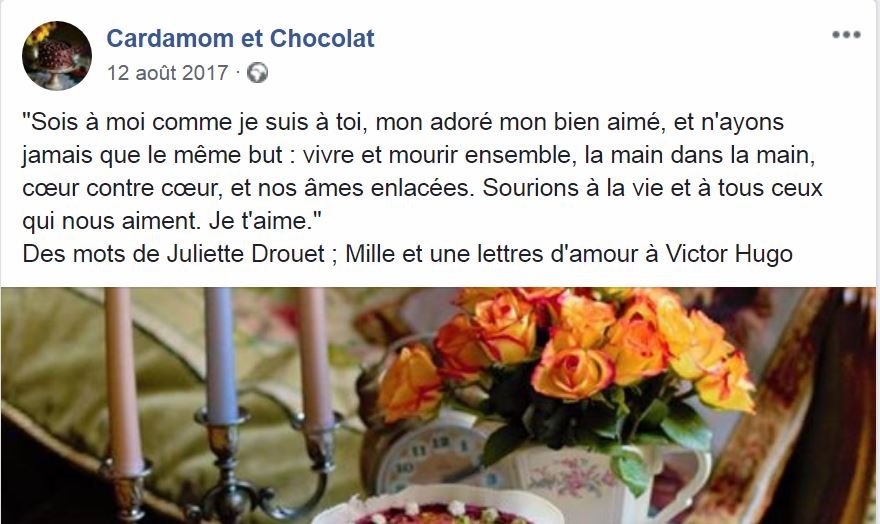Open the Cardamom et Chocolat profile picture
The height and width of the screenshot is (524, 880).
click(57, 56)
